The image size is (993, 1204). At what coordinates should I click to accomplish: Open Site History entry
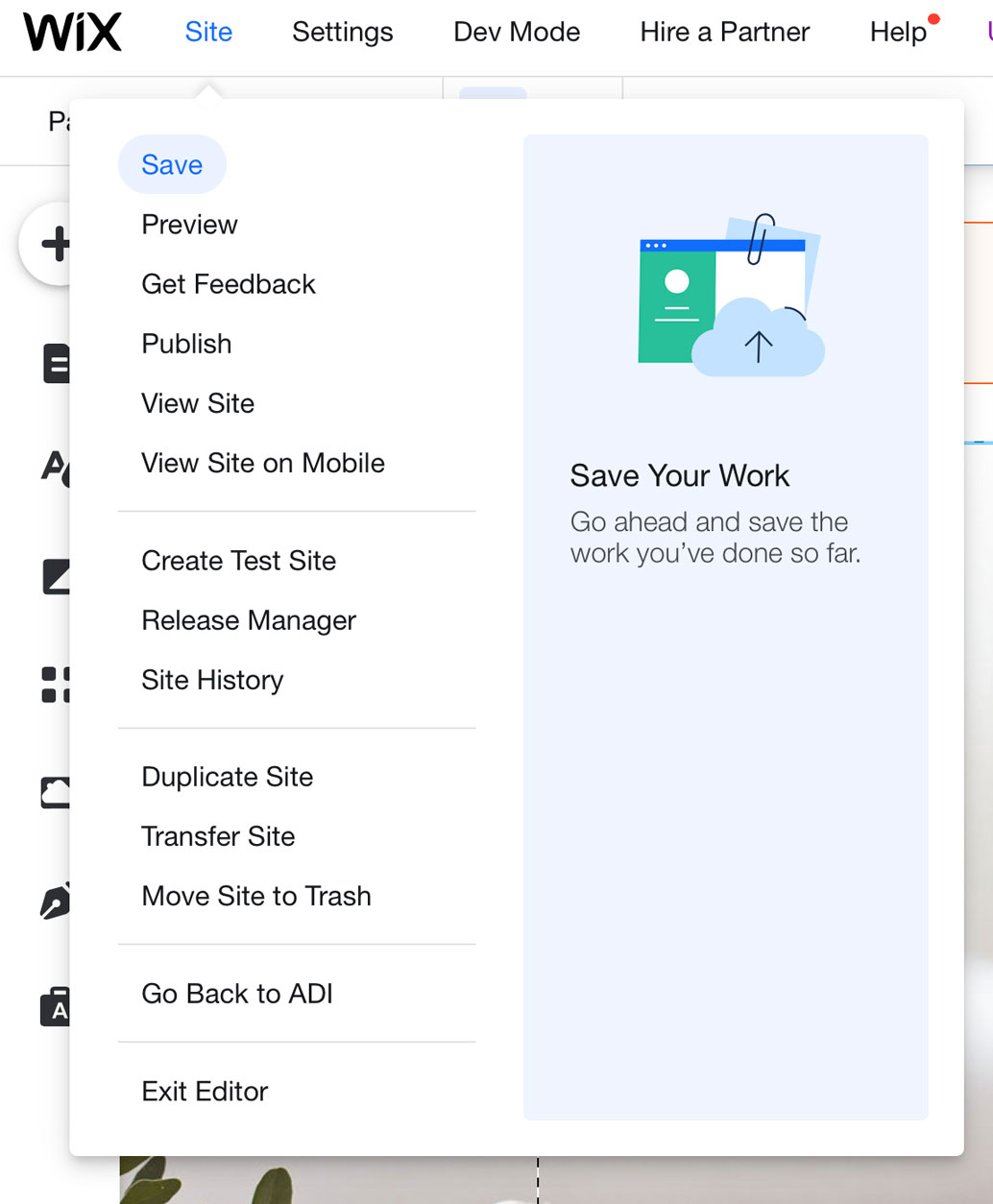pos(212,680)
